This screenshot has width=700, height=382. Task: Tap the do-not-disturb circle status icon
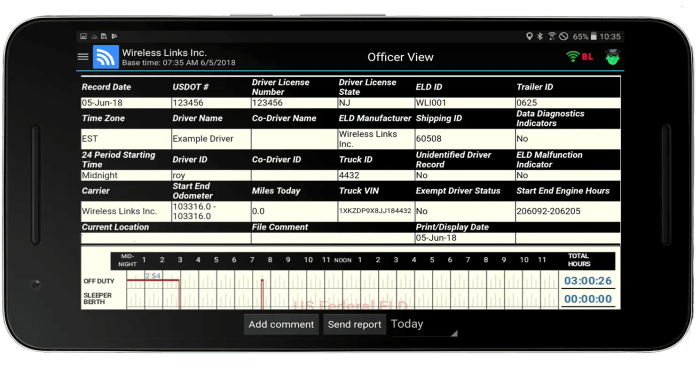click(564, 36)
